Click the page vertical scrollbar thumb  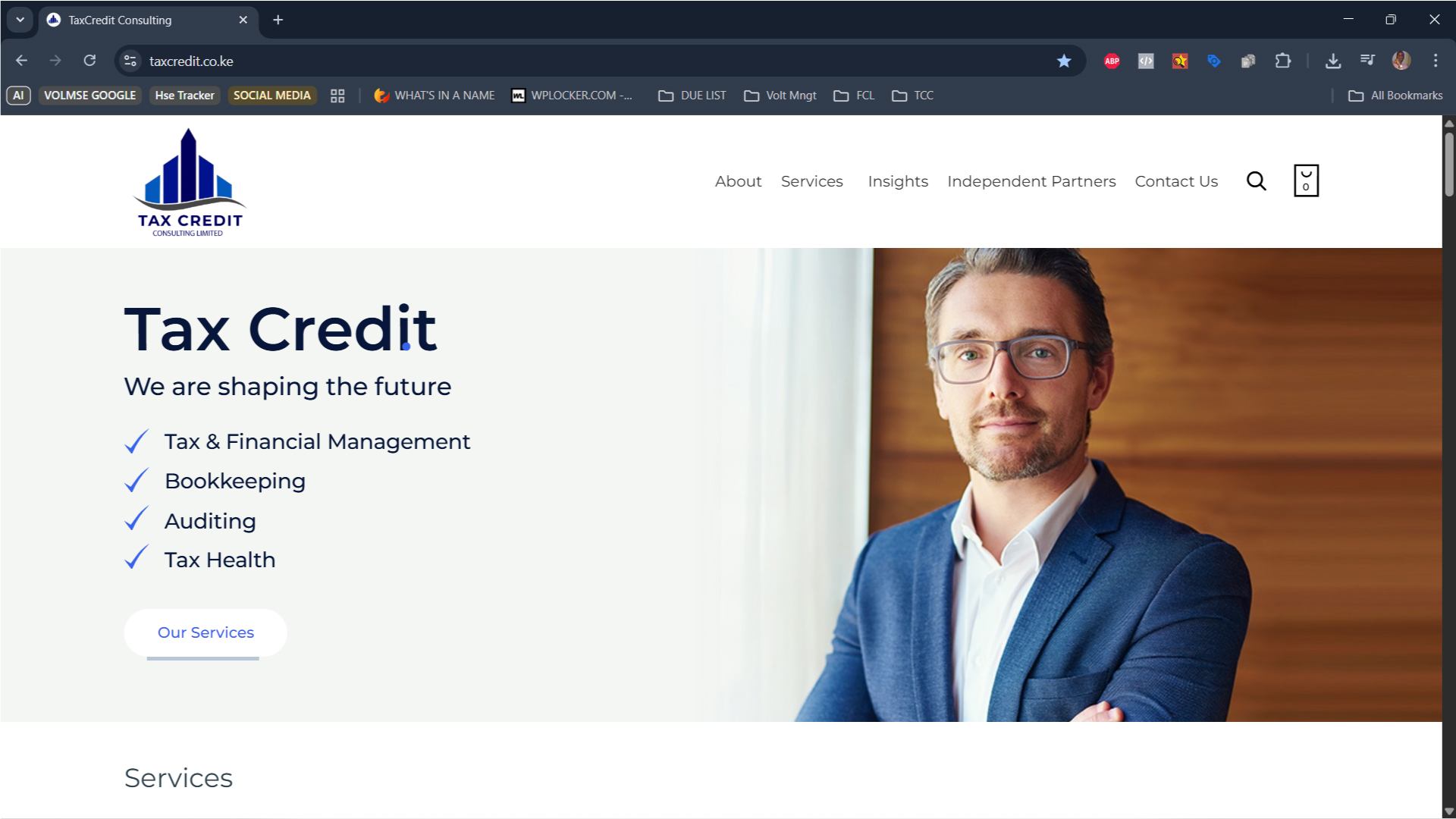click(x=1448, y=164)
